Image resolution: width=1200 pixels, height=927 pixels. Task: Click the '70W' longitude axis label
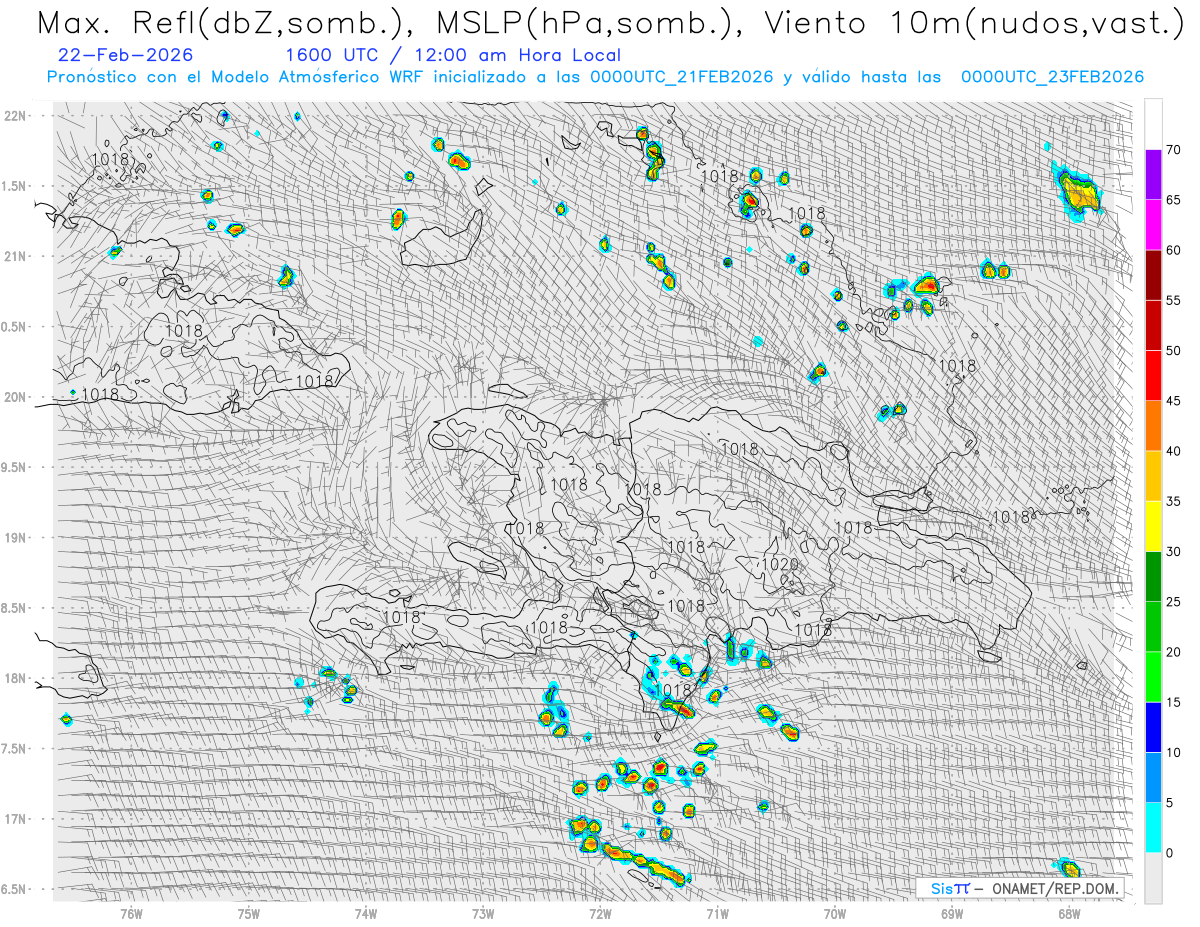point(835,913)
